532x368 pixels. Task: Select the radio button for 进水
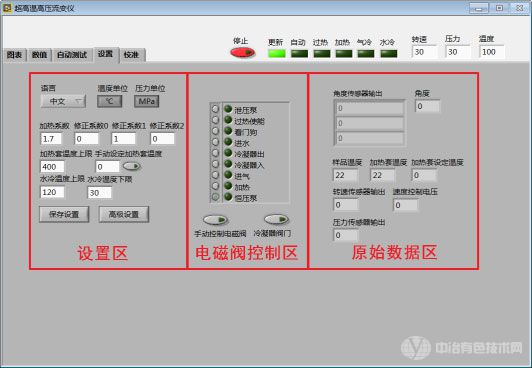[x=215, y=142]
